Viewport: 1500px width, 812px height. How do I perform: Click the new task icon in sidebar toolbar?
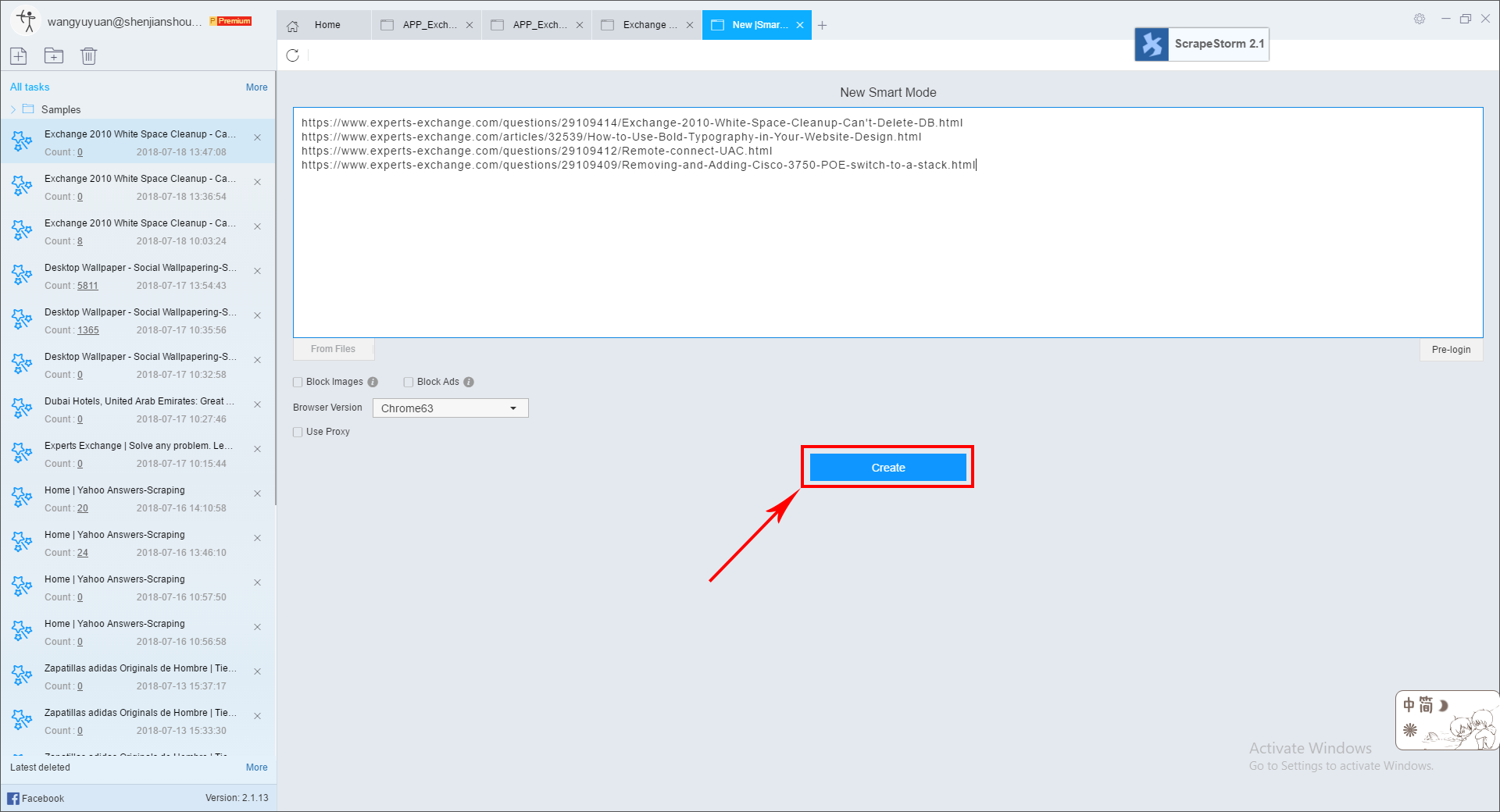(19, 55)
